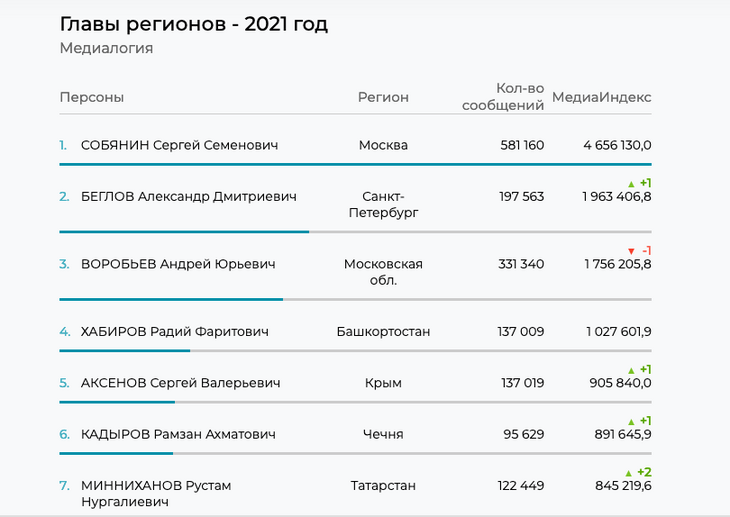Viewport: 730px width, 517px height.
Task: Click the Регион column header
Action: [383, 97]
